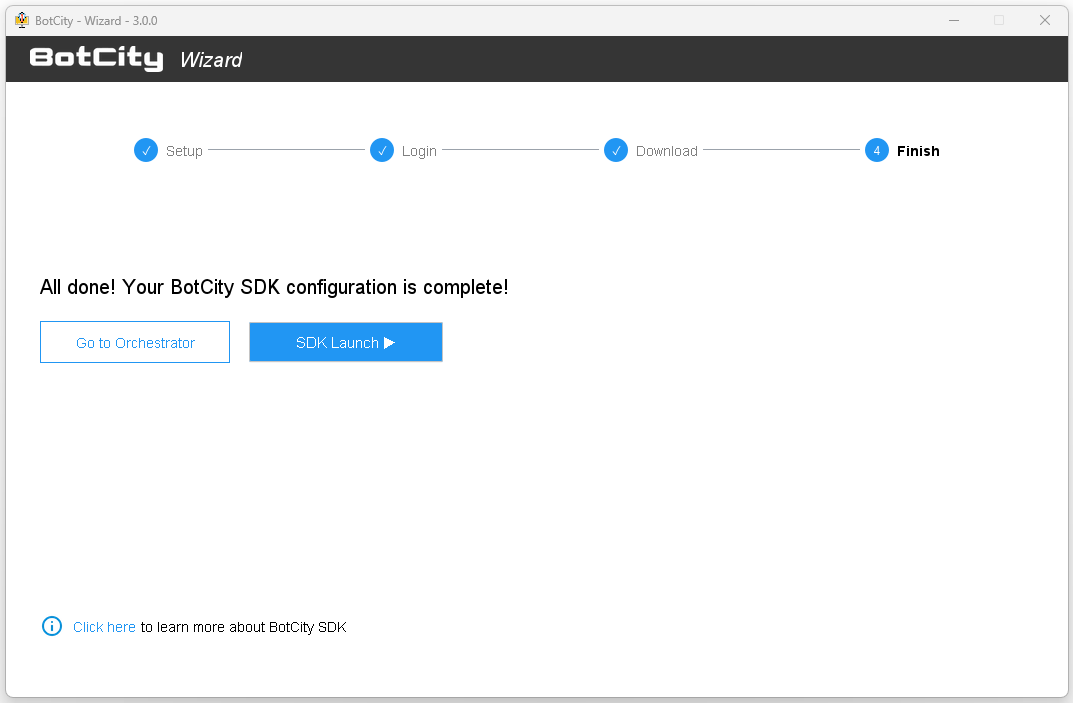
Task: Click the Download step checkmark icon
Action: (616, 150)
